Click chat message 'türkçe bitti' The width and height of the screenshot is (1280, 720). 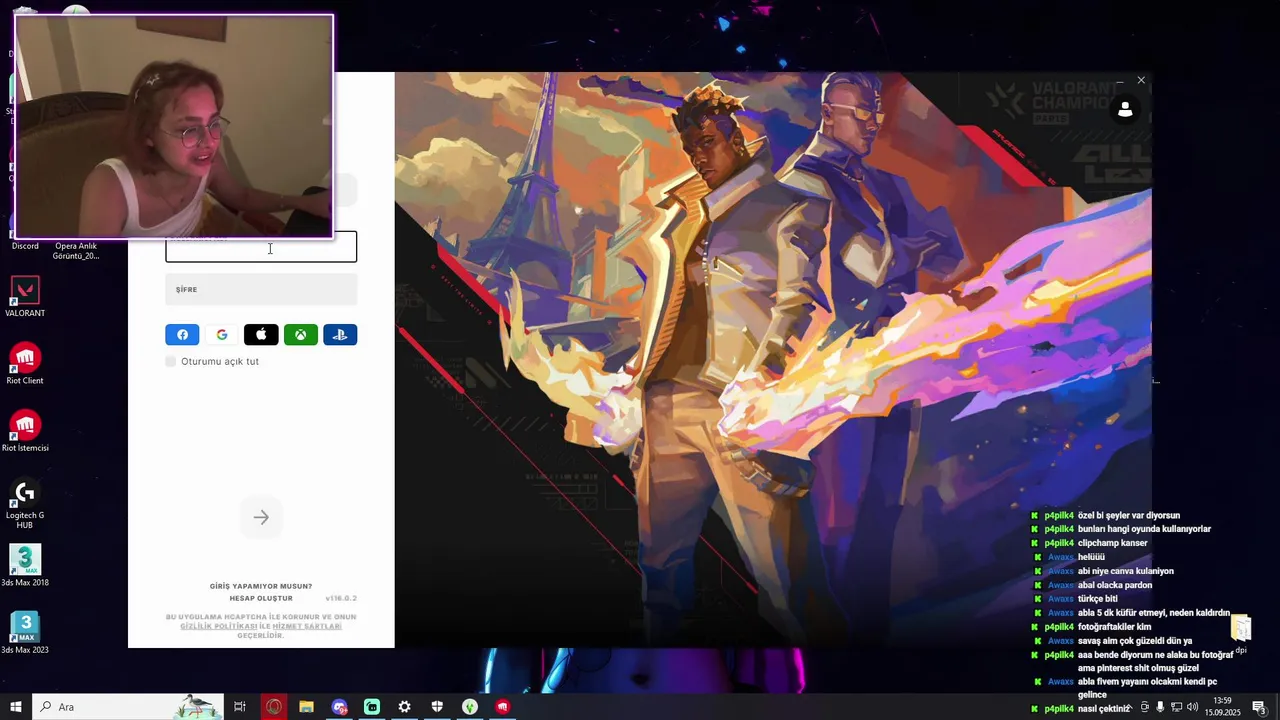[x=1098, y=599]
